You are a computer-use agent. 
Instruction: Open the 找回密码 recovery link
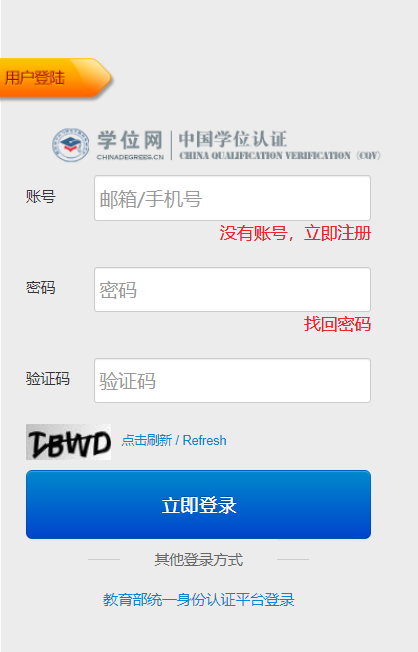point(337,324)
